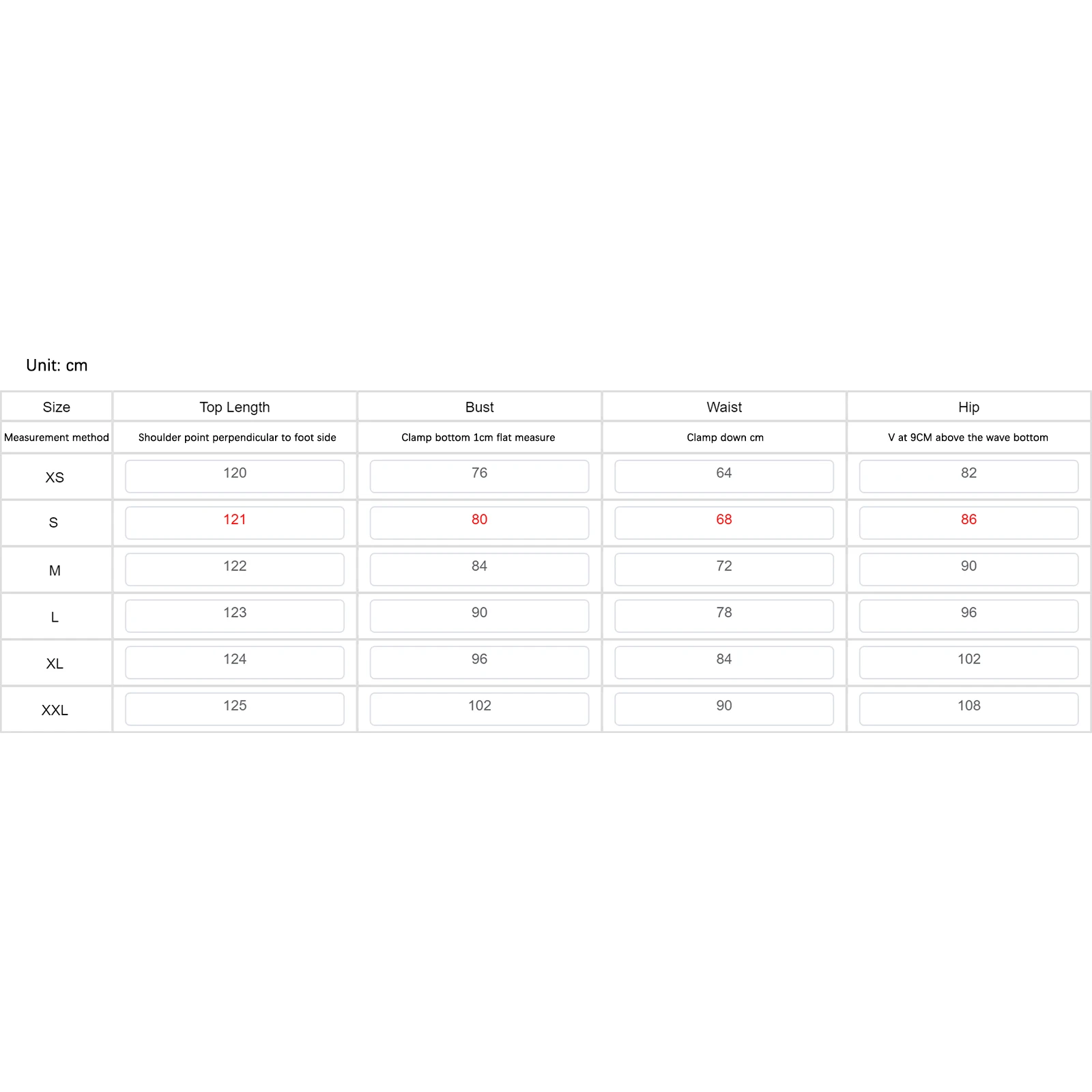Click the Top Length column header

tap(235, 407)
